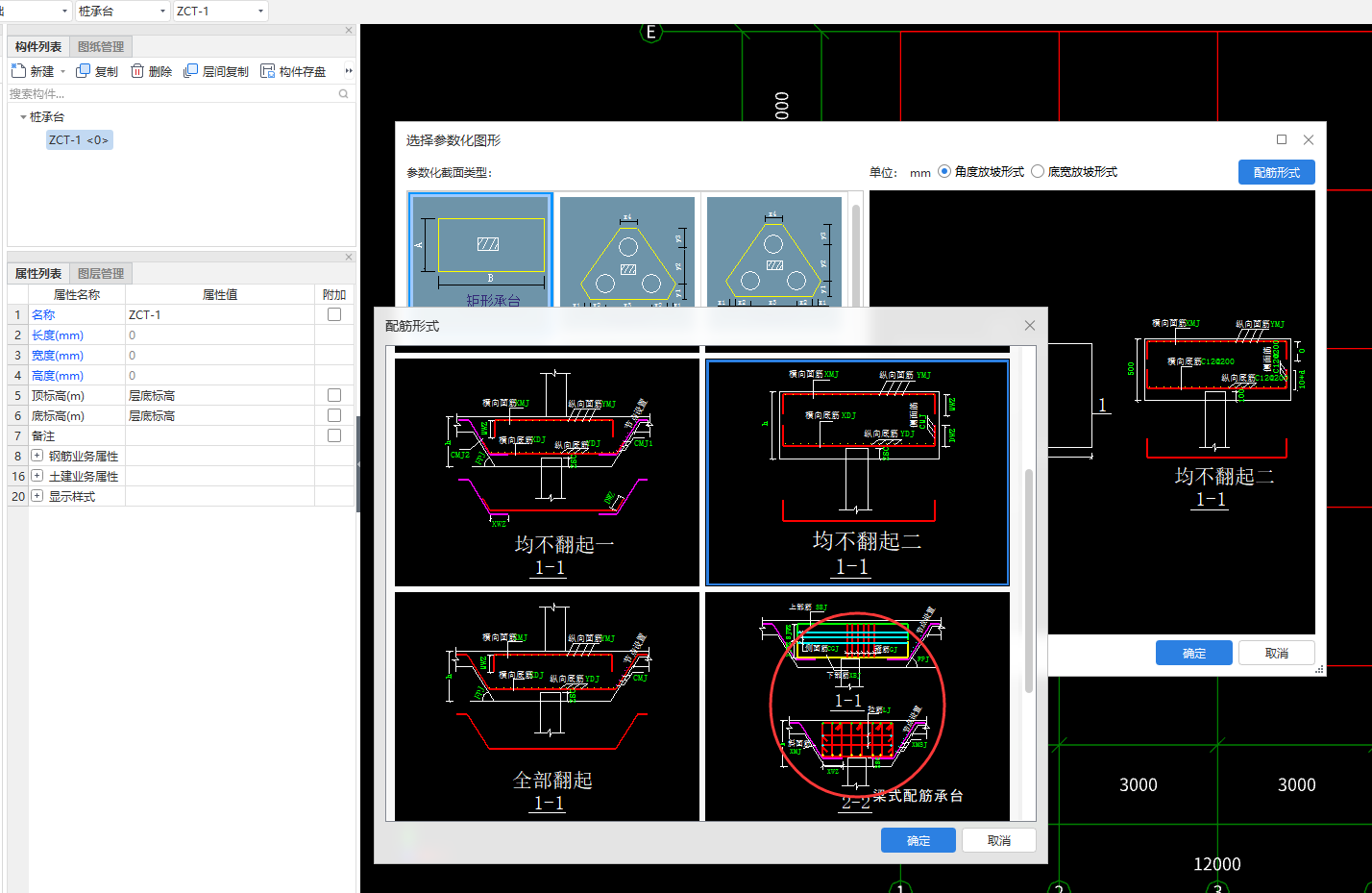1372x893 pixels.
Task: Click the 配筋形式 button
Action: point(1277,172)
